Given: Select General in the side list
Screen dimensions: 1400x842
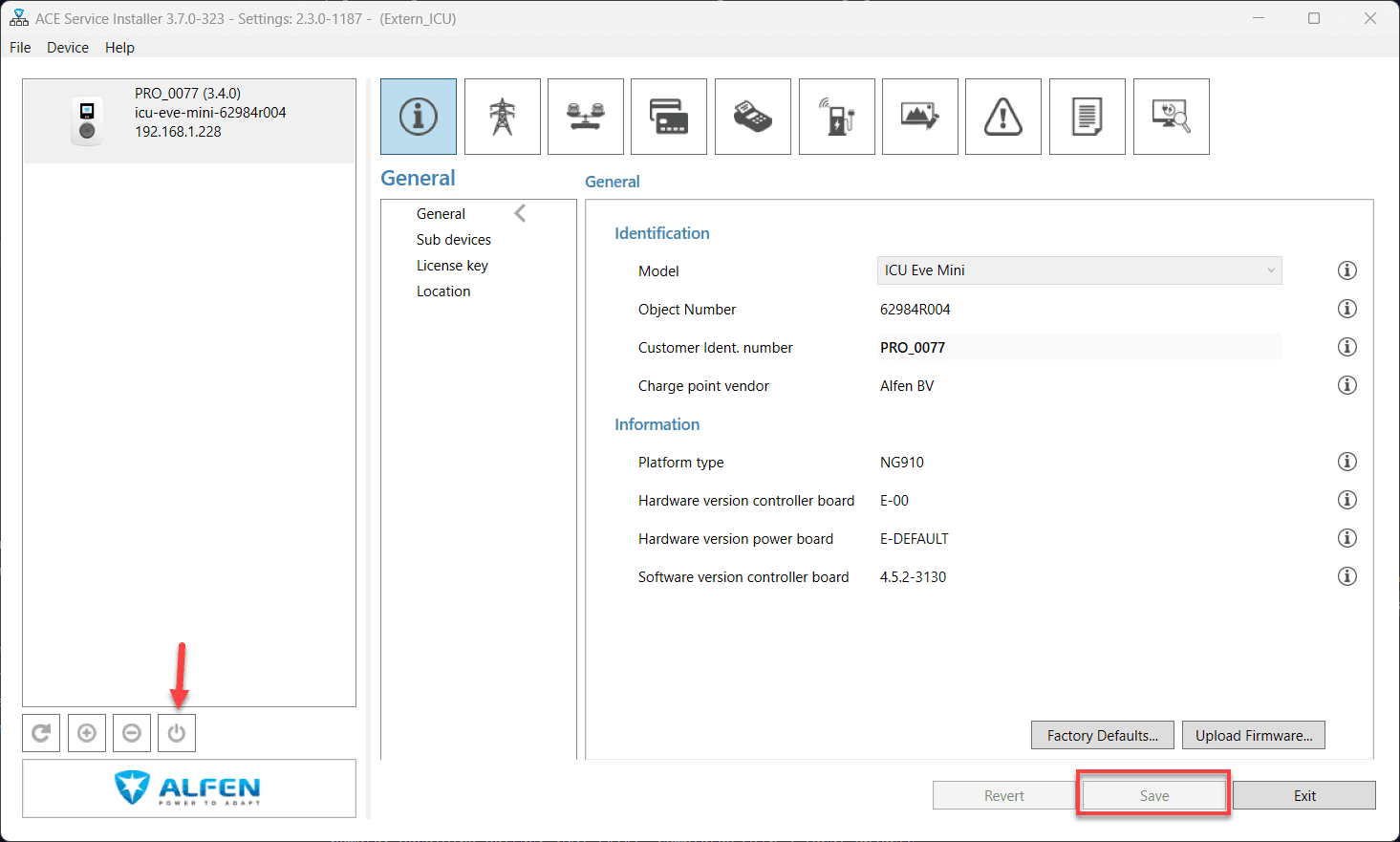Looking at the screenshot, I should (441, 214).
